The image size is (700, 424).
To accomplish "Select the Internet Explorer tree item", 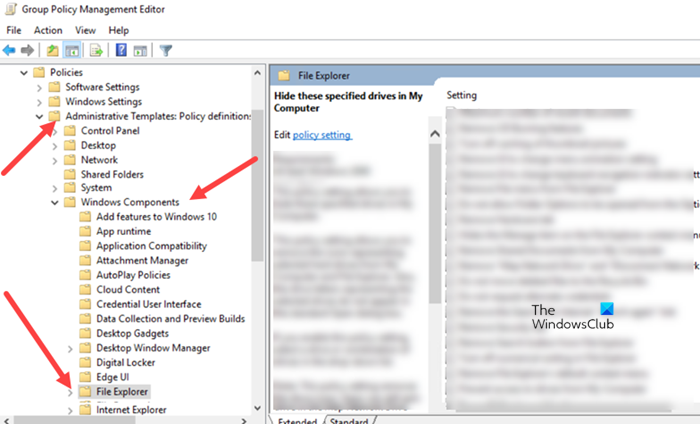I will (x=131, y=409).
